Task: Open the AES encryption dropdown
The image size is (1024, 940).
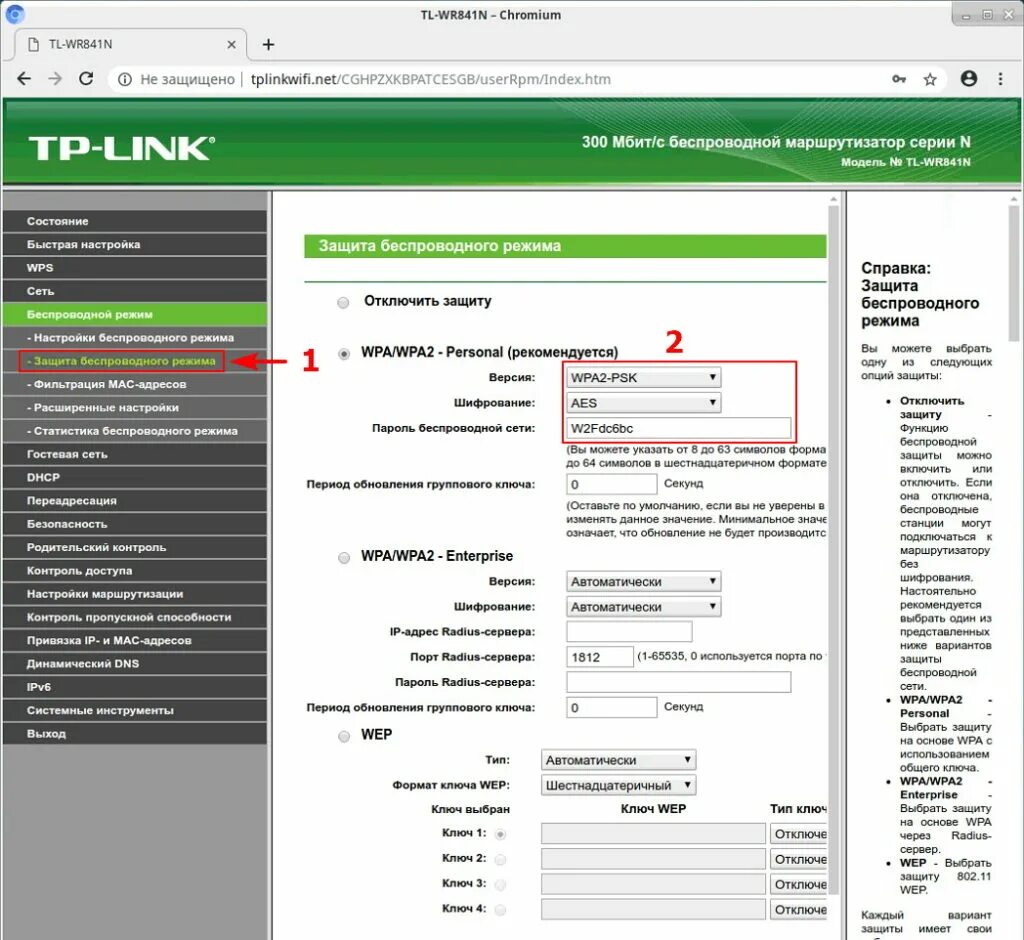Action: 643,403
